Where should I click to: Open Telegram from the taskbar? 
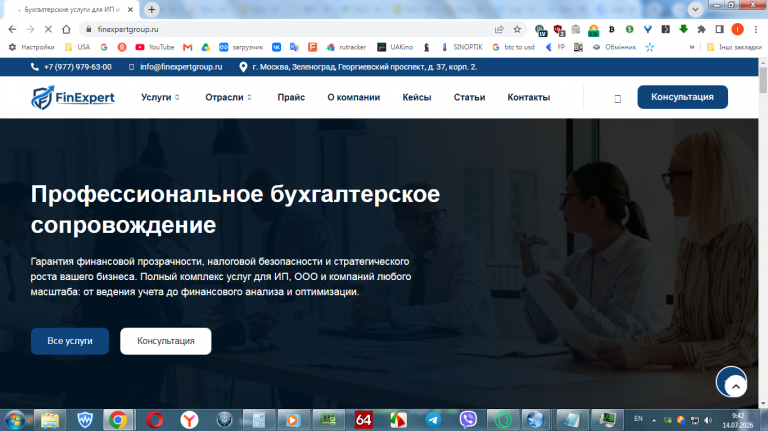click(433, 420)
